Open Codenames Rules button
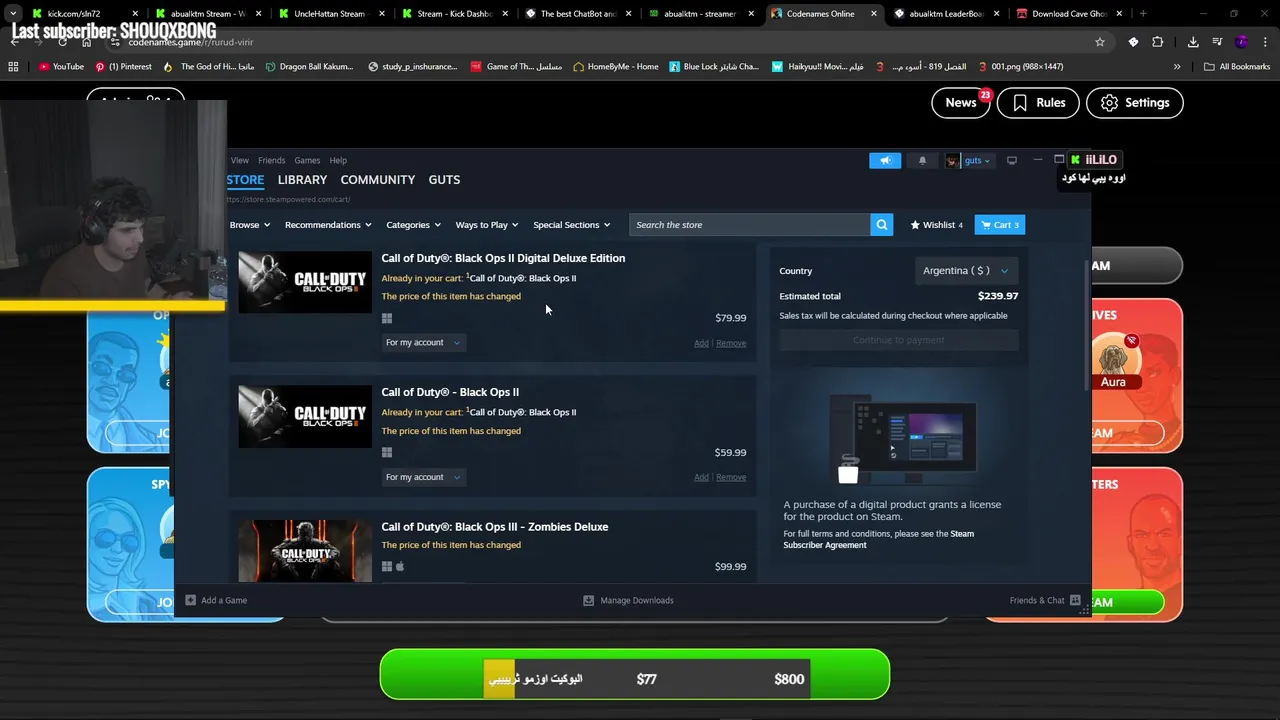Image resolution: width=1280 pixels, height=720 pixels. click(x=1038, y=103)
